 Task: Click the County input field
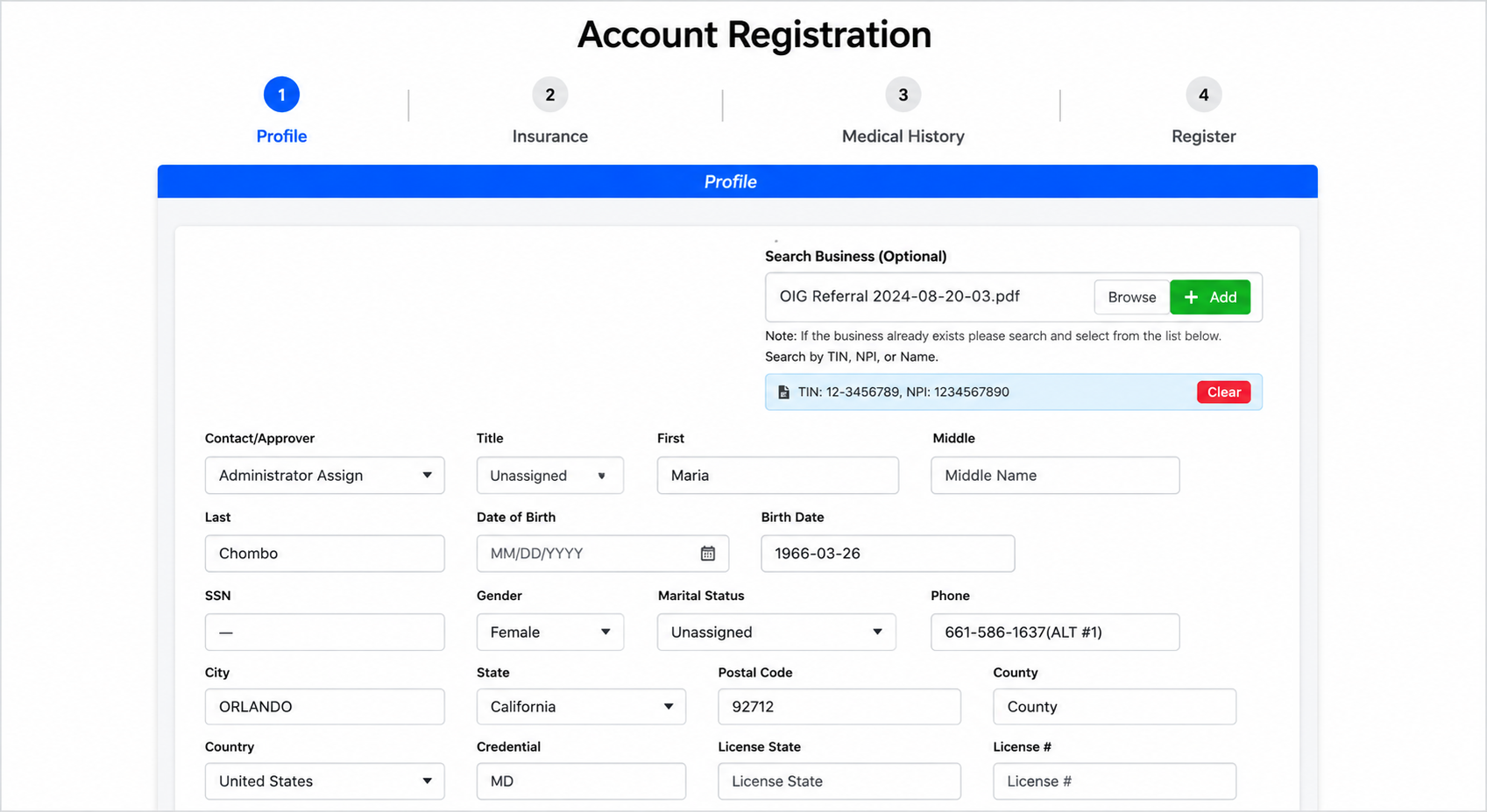pos(1115,707)
